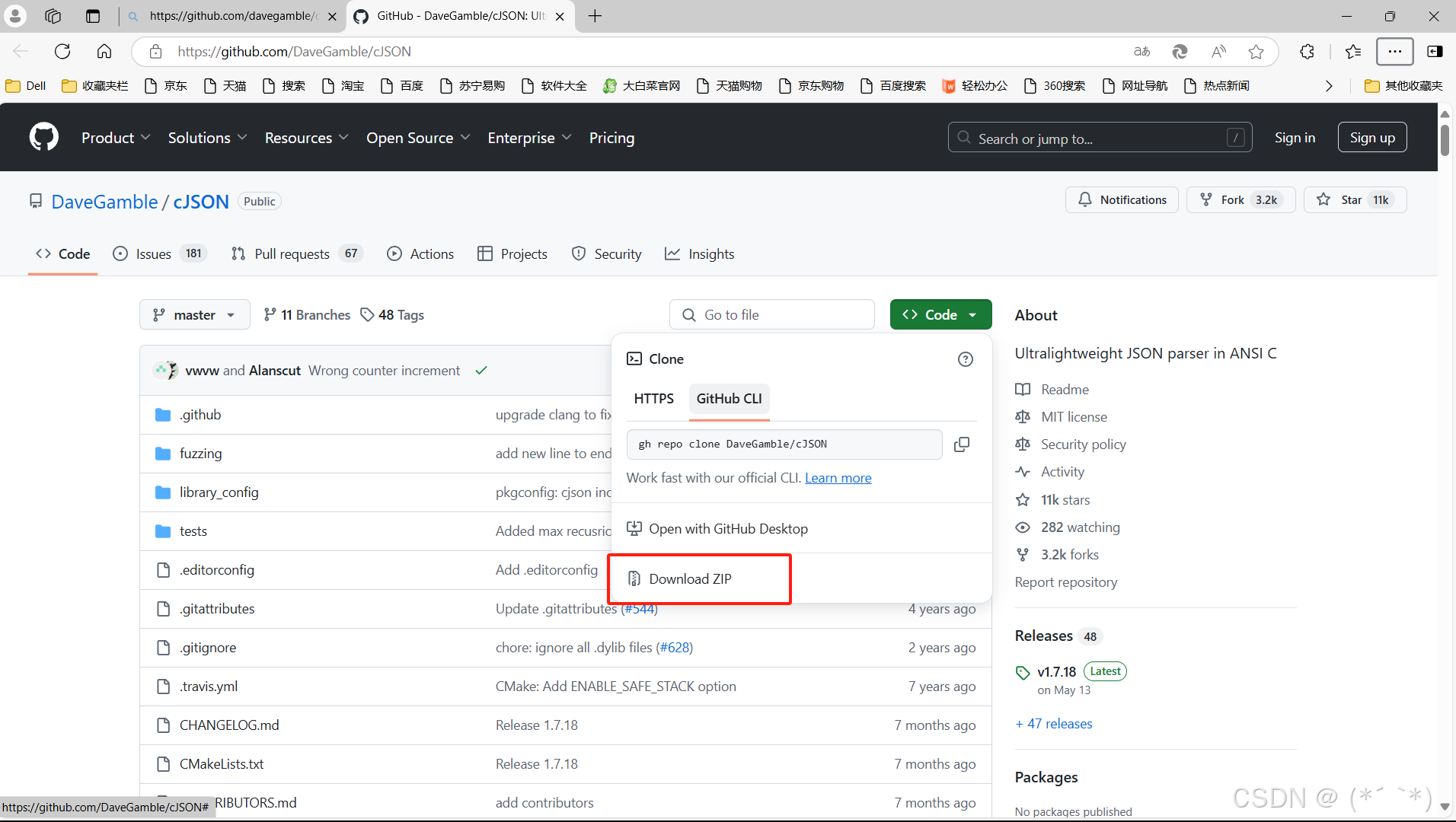Open the MIT license link
Screen dimensions: 1456x822
click(x=1074, y=417)
